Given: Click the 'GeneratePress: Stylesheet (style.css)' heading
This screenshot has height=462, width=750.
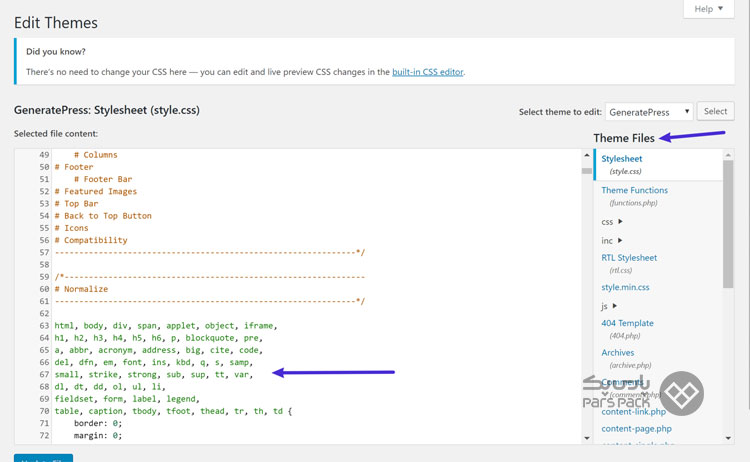Looking at the screenshot, I should [107, 110].
